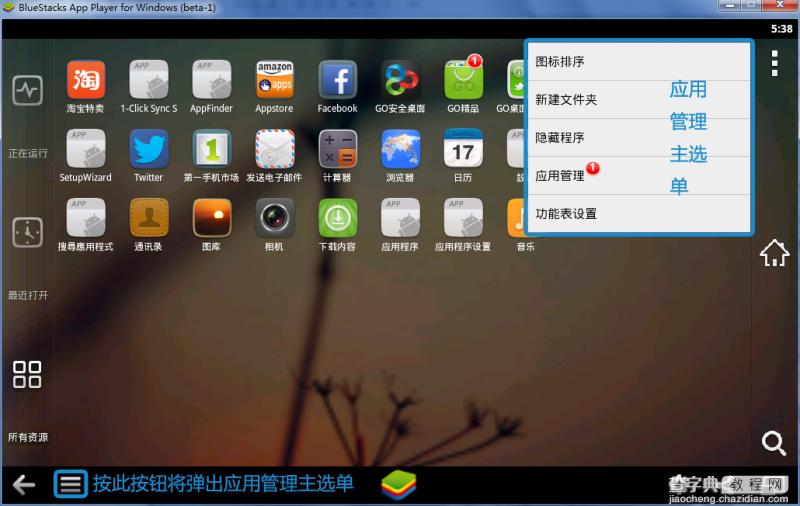Launch 1-Click Sync S app
Viewport: 800px width, 506px height.
point(148,80)
